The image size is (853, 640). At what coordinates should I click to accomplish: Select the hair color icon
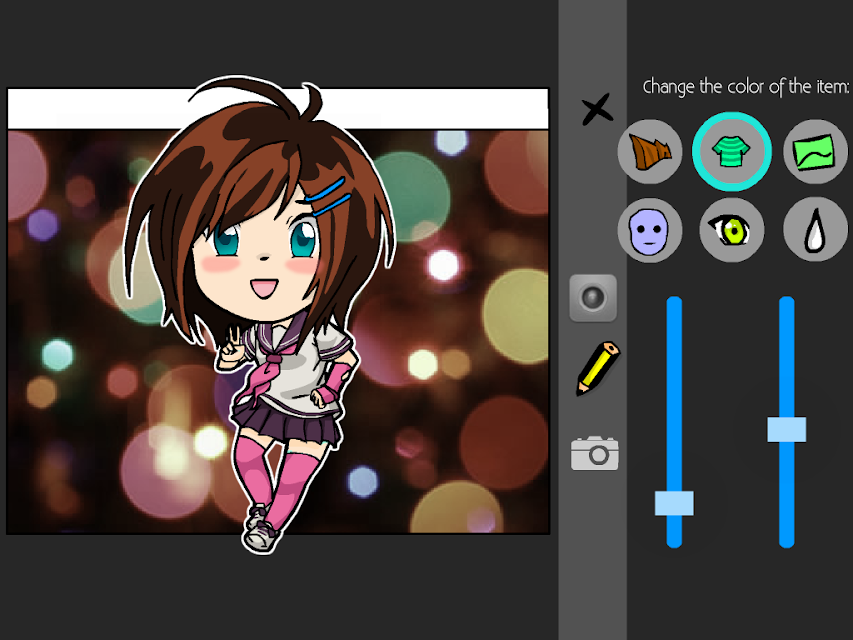coord(650,152)
